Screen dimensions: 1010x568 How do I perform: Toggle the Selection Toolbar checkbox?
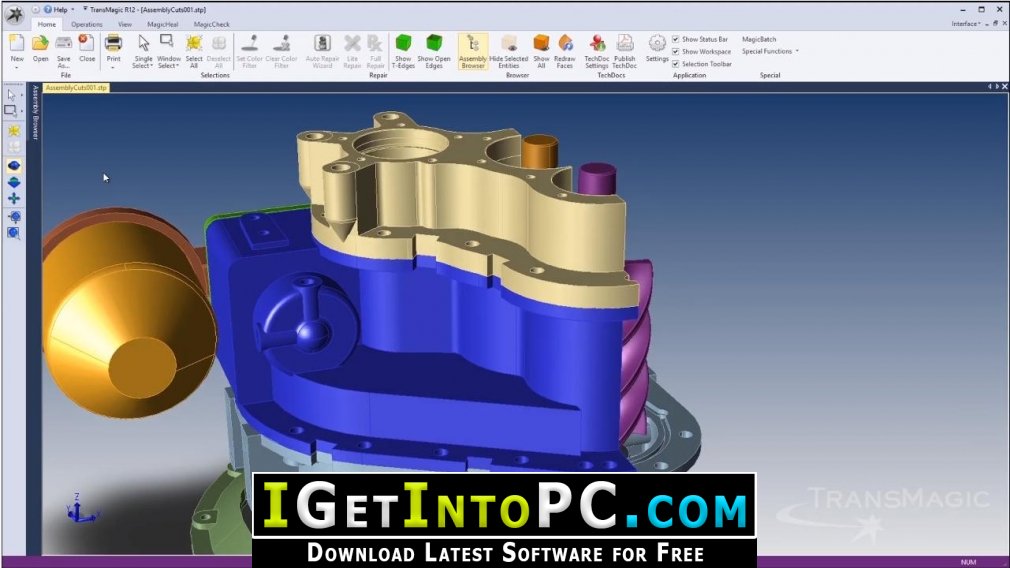(676, 64)
